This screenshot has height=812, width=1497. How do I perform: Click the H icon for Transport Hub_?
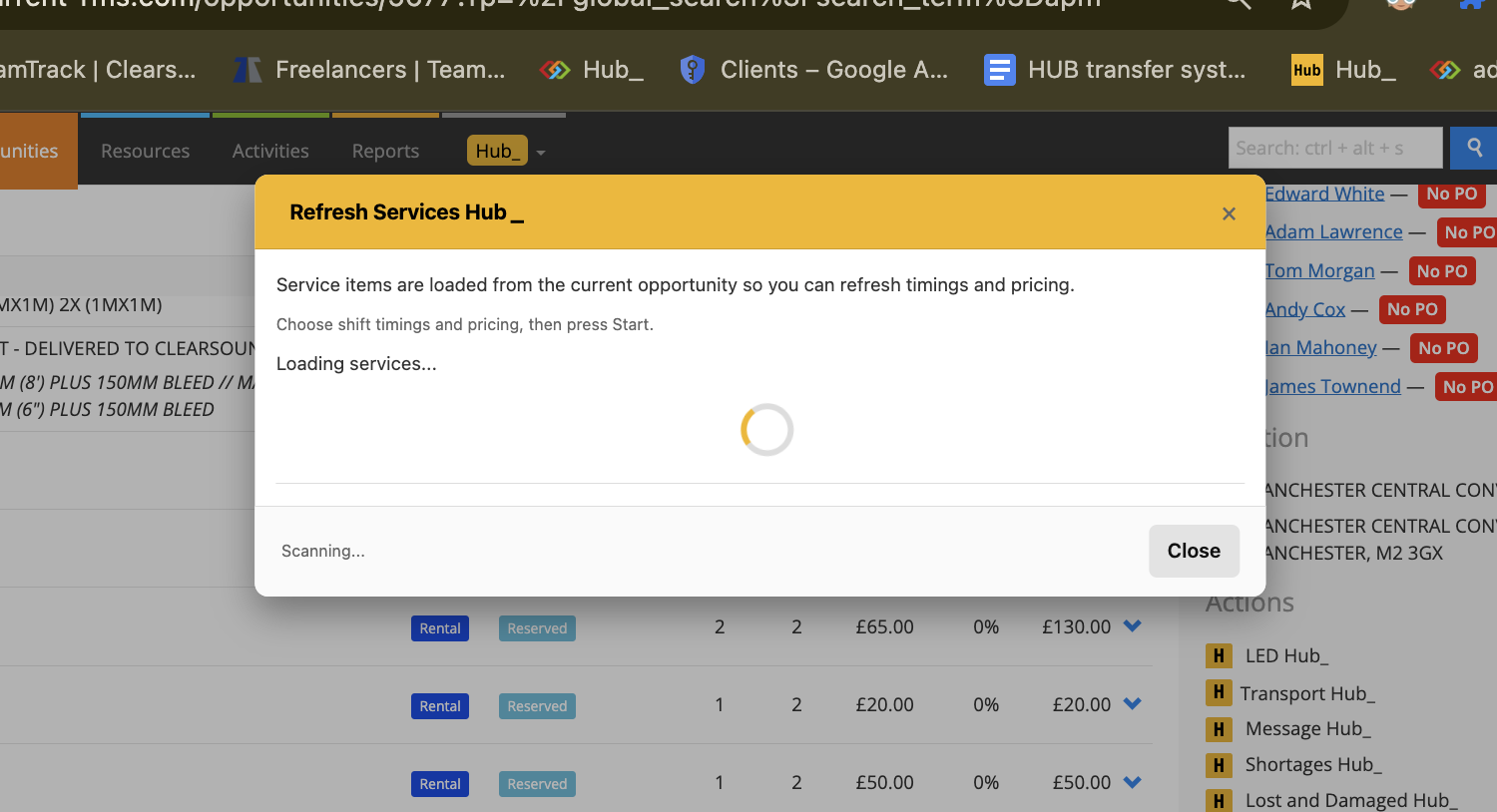tap(1219, 691)
